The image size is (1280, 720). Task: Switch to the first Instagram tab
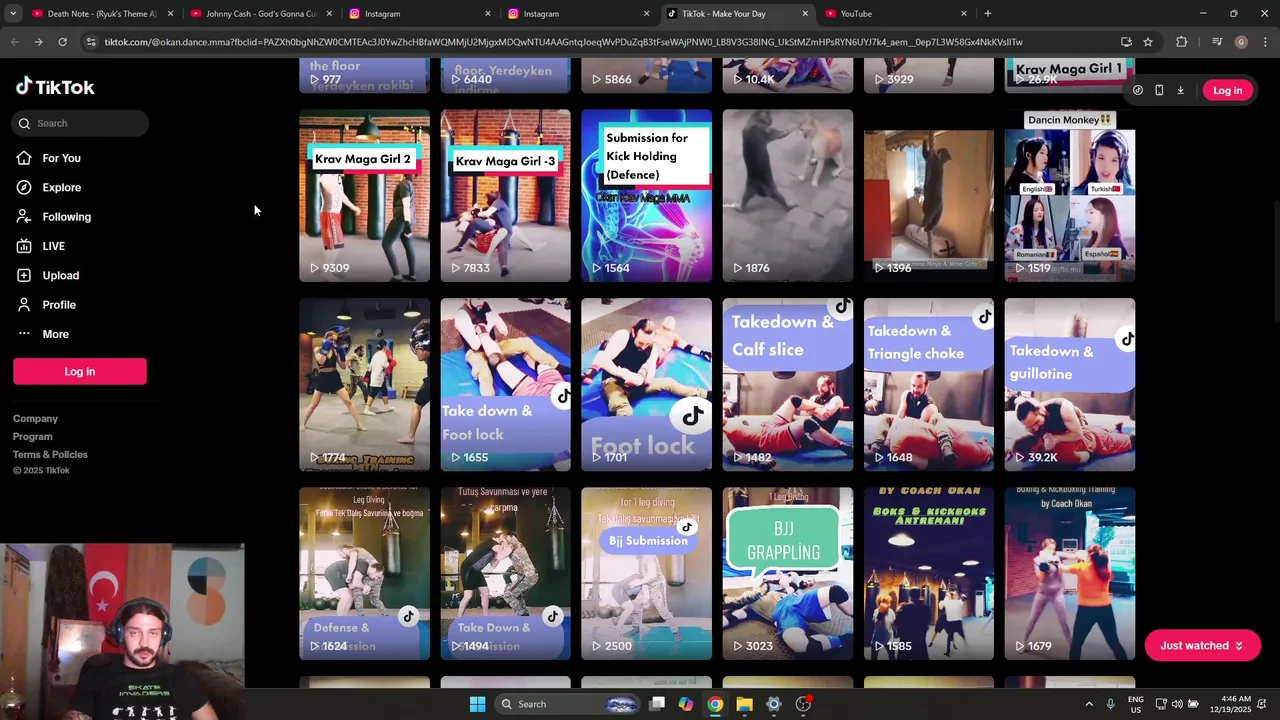[420, 14]
